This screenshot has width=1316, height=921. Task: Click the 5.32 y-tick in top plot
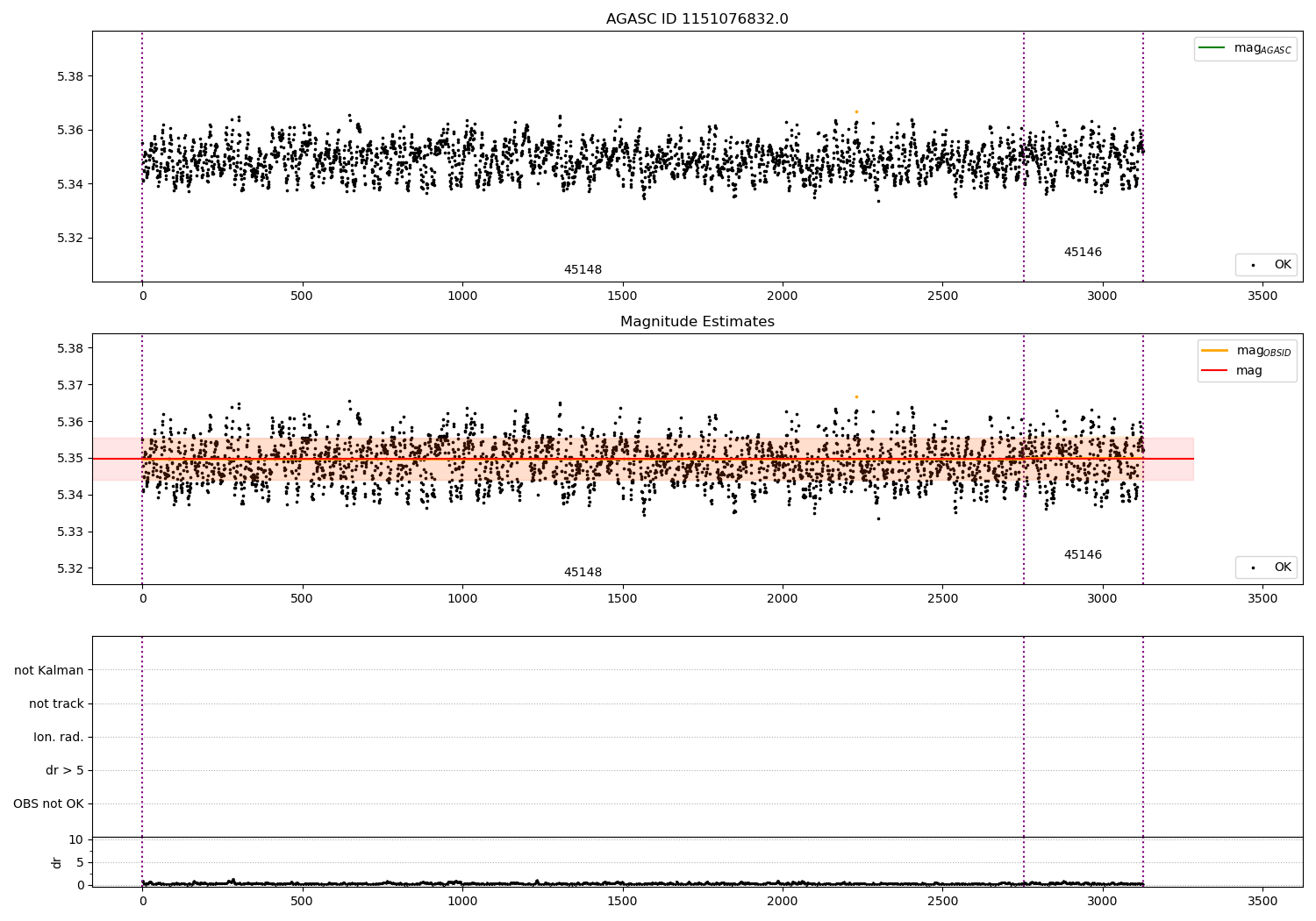(x=70, y=239)
